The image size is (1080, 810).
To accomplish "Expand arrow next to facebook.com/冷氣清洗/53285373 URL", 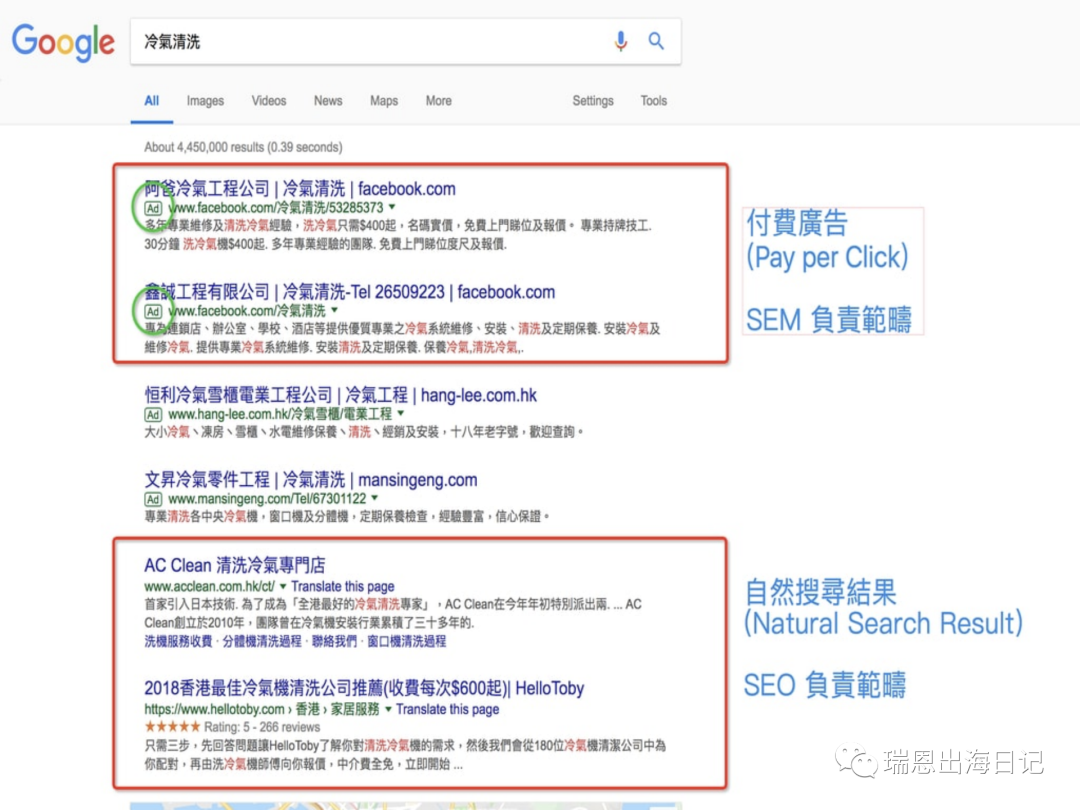I will coord(392,207).
